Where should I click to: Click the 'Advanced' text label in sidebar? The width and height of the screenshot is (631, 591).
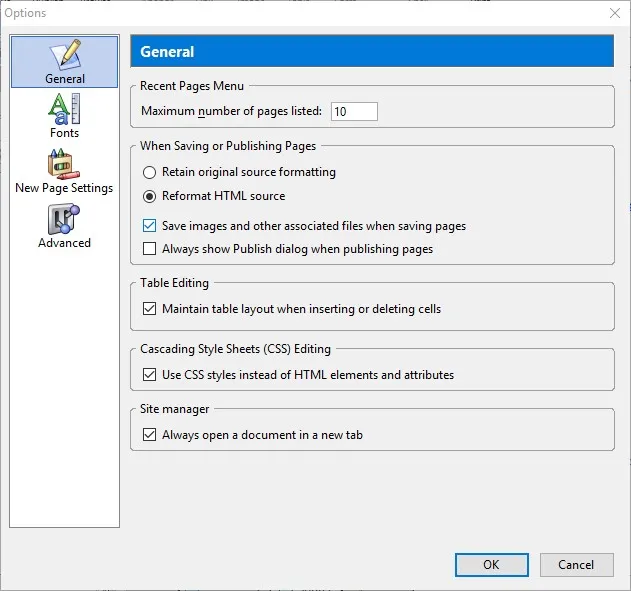(x=64, y=243)
